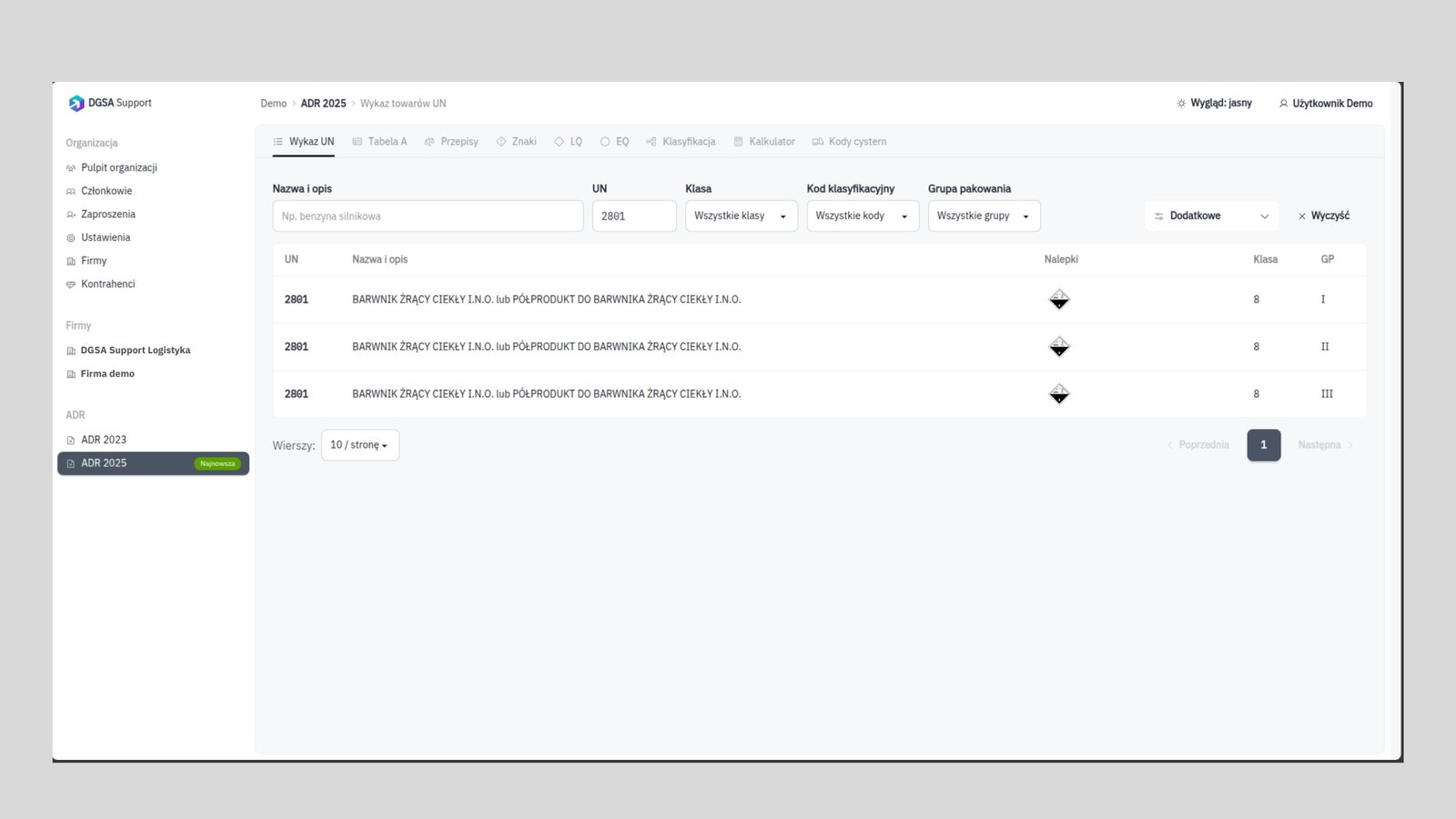Image resolution: width=1456 pixels, height=819 pixels.
Task: Toggle appearance mode Wygląd: jasny
Action: click(1214, 104)
